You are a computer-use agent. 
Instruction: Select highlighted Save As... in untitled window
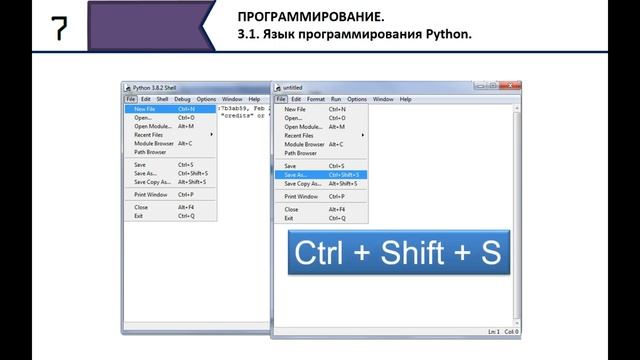[x=321, y=175]
